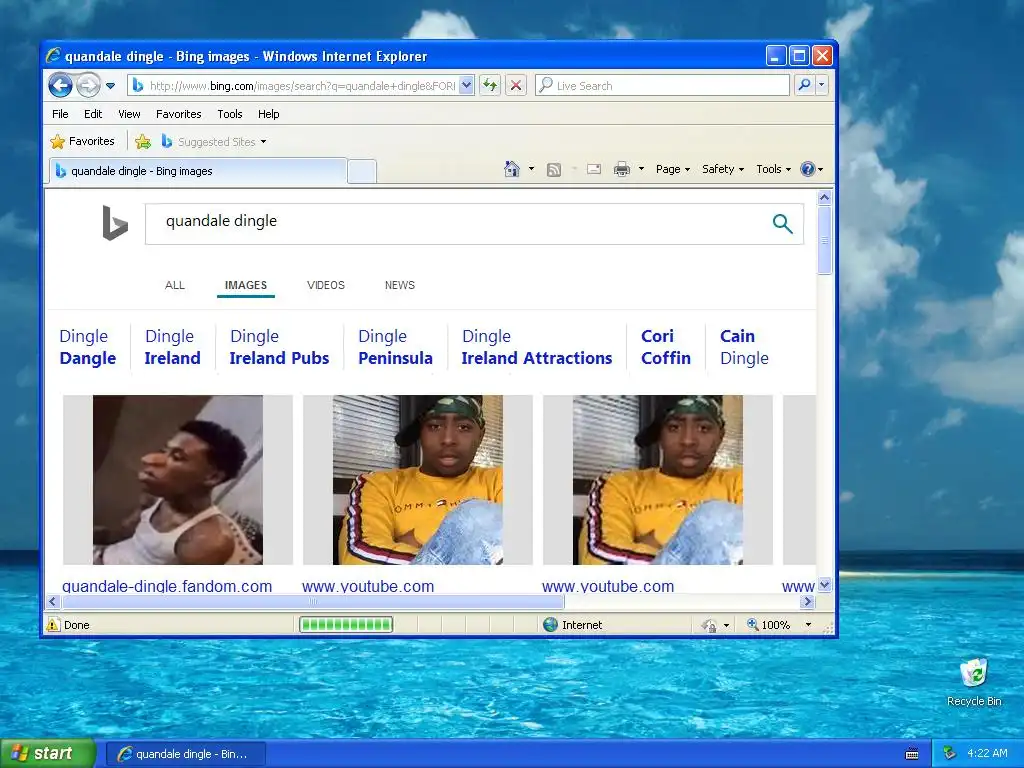Click the Dingle Dangle suggestion

coord(88,347)
